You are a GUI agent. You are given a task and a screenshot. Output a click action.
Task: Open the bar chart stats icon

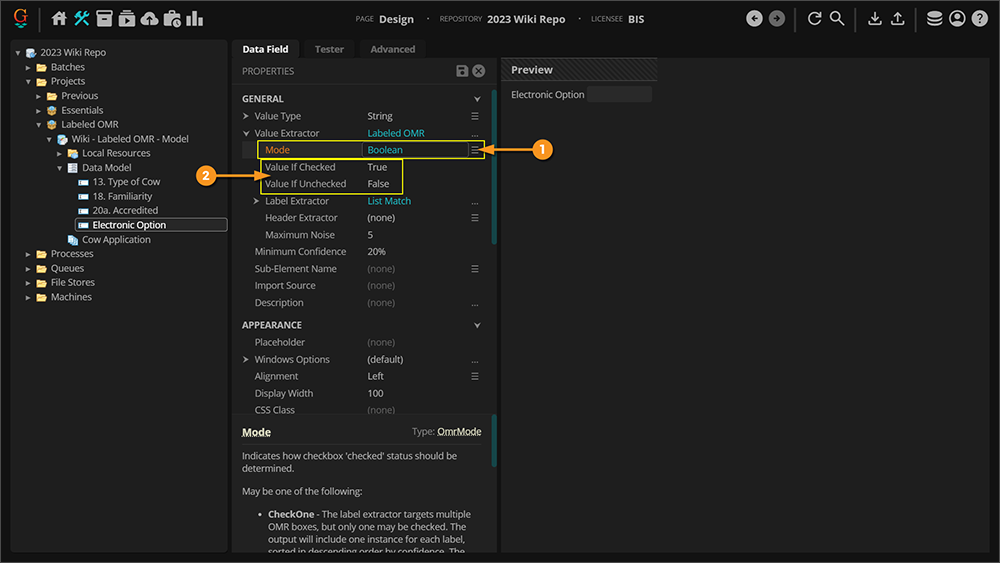[195, 18]
